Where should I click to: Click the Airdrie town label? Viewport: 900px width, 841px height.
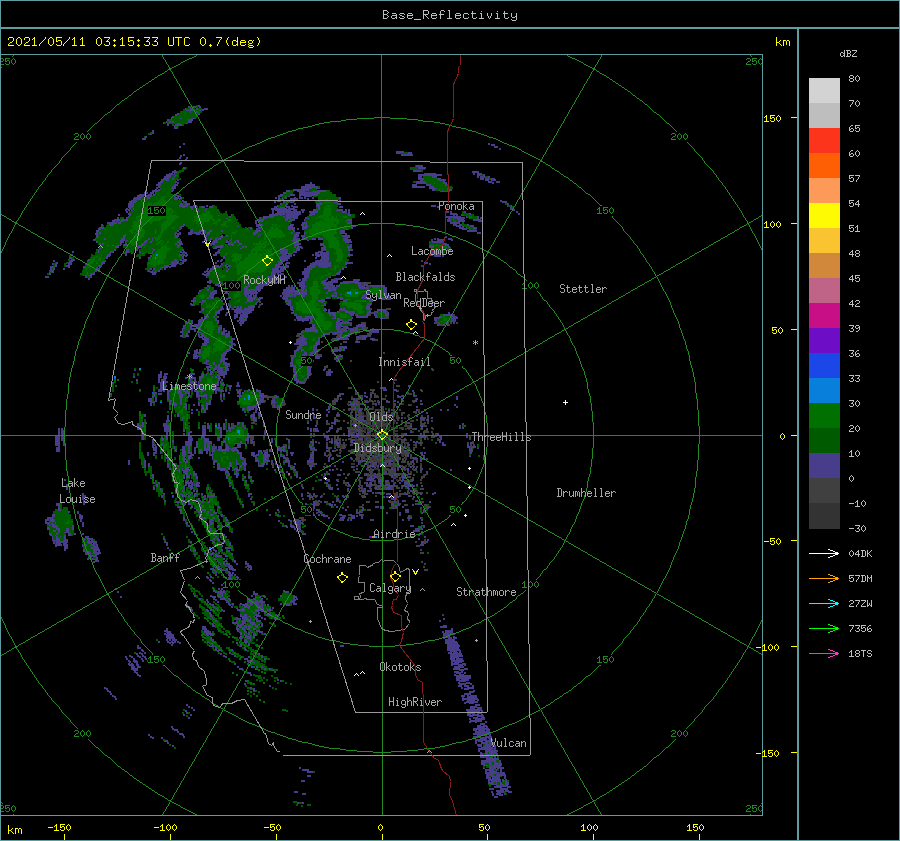coord(394,534)
